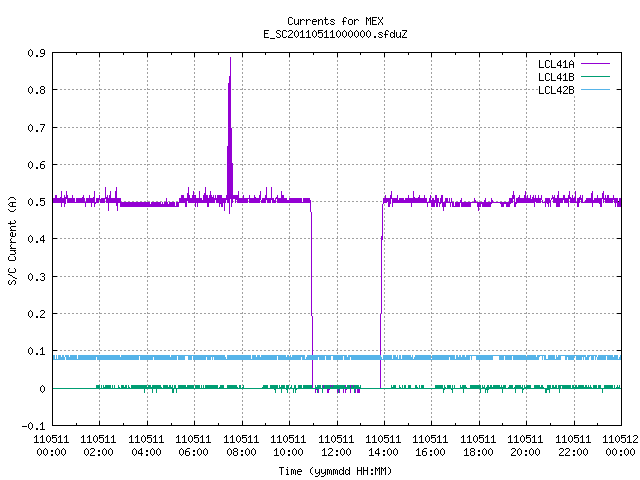Click the '110511 18:00' time tick label
640x480 pixels.
pos(478,446)
